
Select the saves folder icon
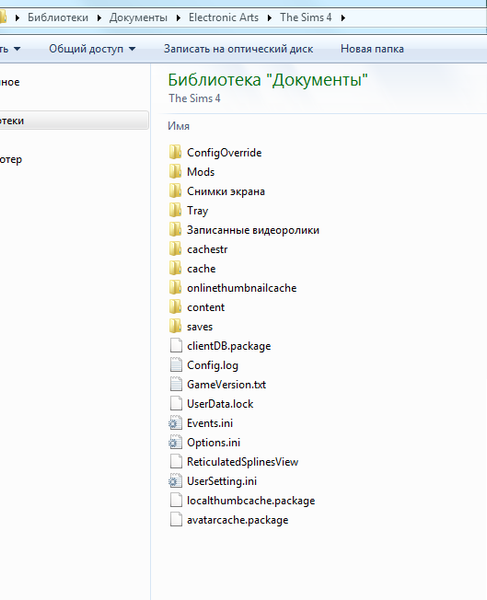coord(175,326)
